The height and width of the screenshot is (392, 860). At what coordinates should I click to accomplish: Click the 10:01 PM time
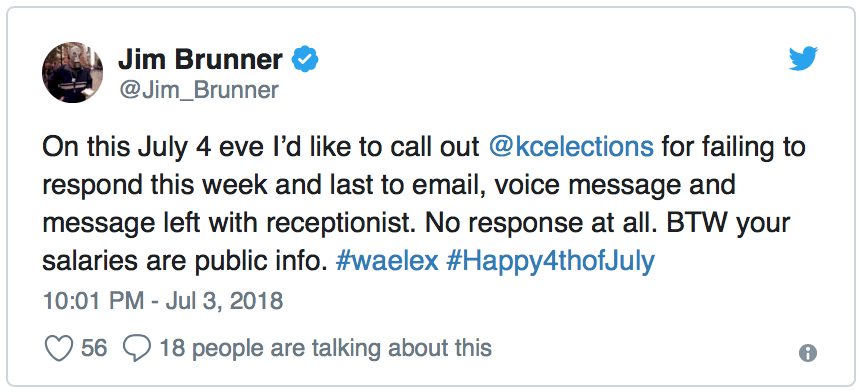[x=93, y=301]
